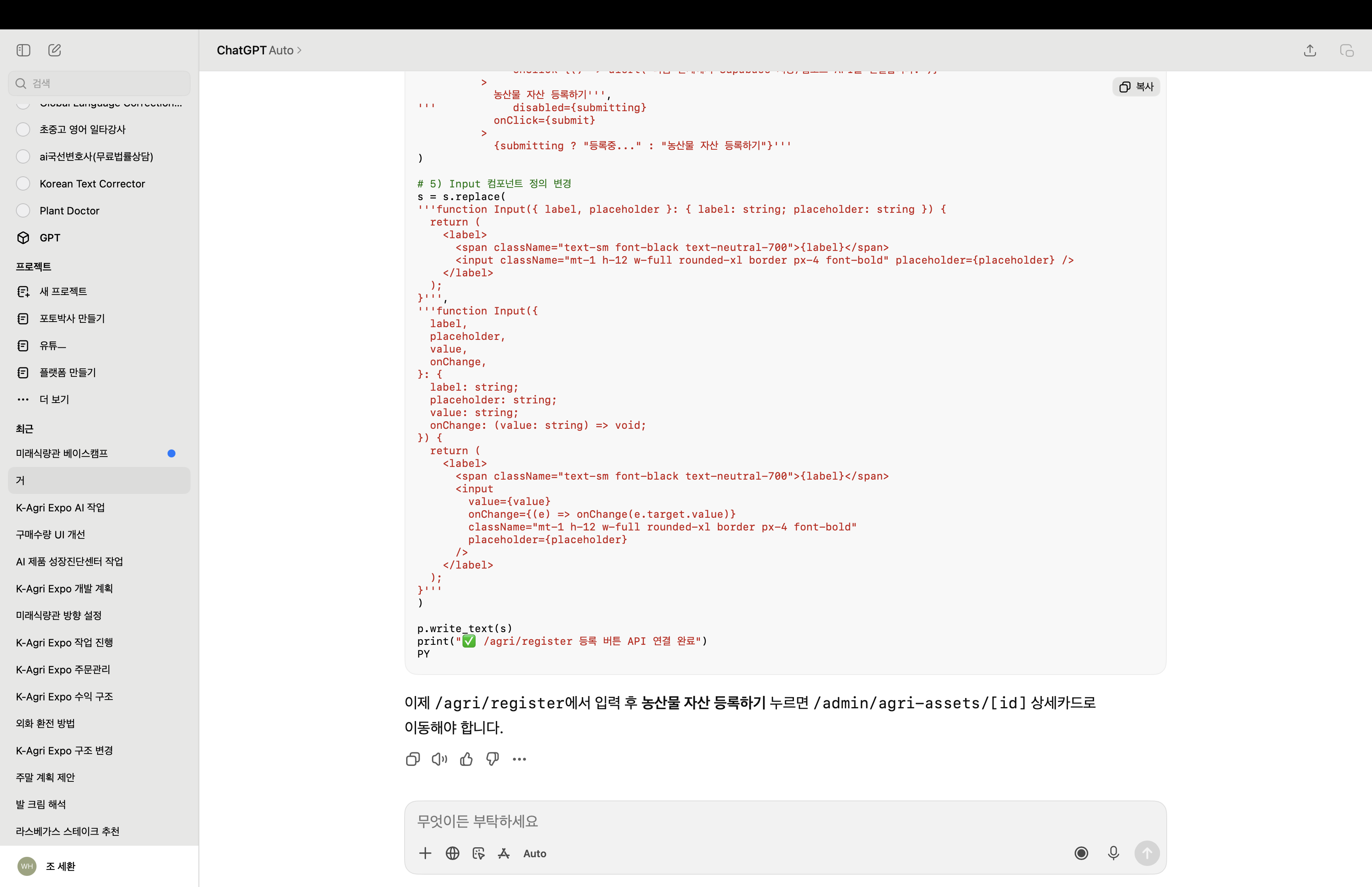
Task: Open the 주말 계획 제안 chat
Action: click(99, 777)
